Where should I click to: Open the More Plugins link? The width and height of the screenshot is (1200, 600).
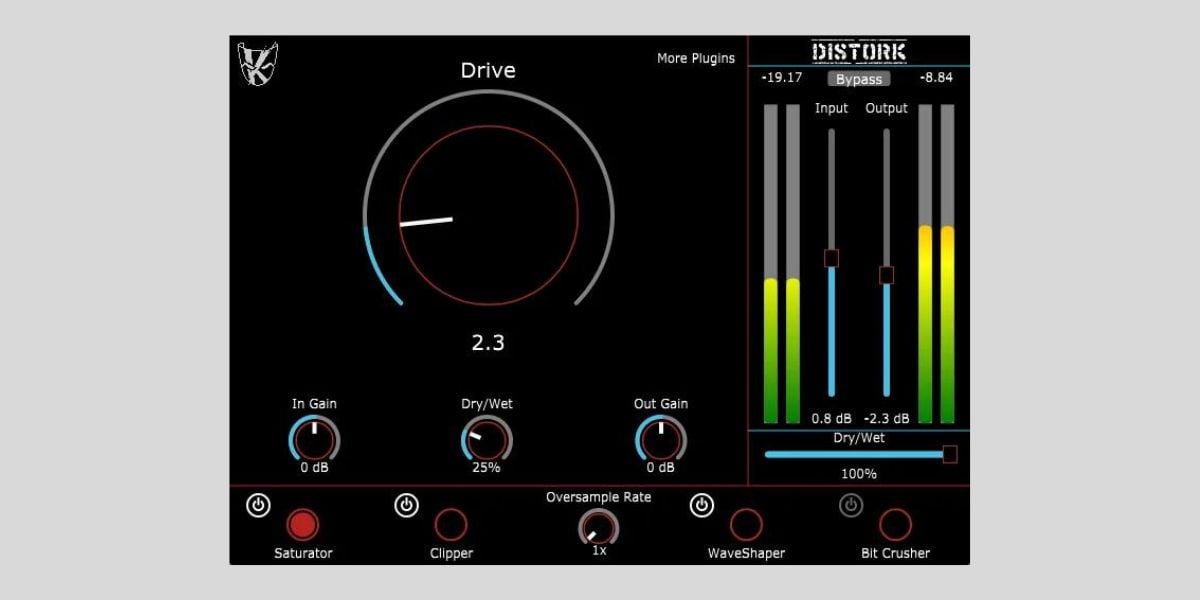point(696,58)
